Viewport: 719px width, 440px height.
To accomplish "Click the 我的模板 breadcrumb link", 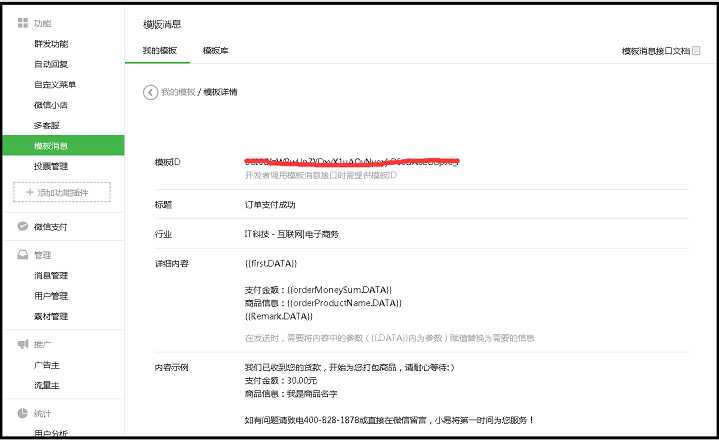I will click(x=178, y=92).
